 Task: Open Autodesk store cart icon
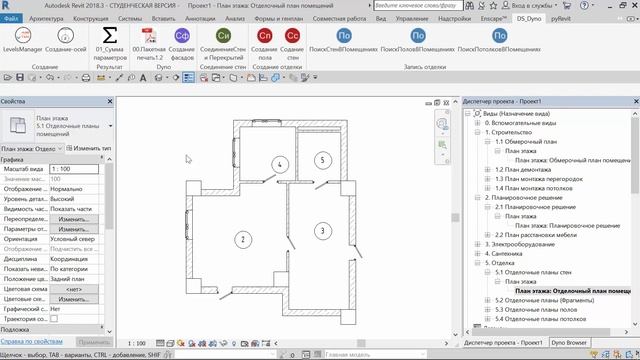pos(567,6)
